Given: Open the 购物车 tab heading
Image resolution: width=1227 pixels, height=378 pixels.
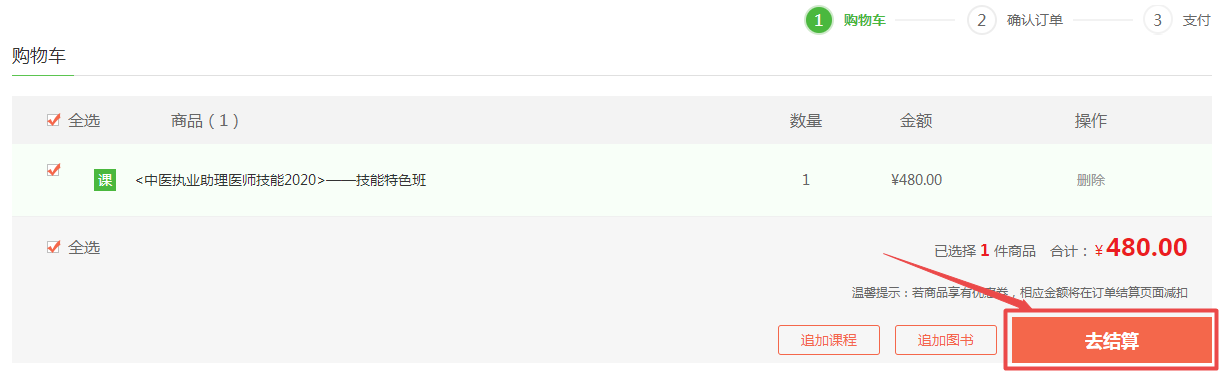Looking at the screenshot, I should (x=39, y=56).
